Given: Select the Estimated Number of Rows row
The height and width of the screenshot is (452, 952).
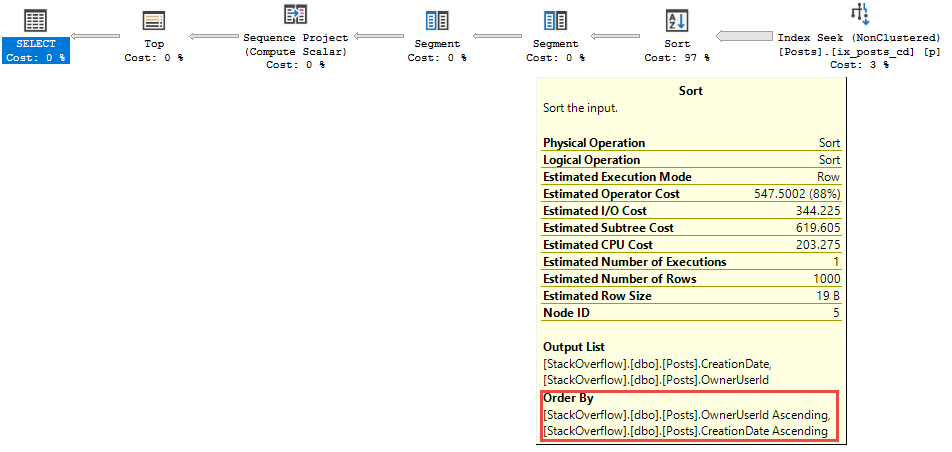Looking at the screenshot, I should [x=691, y=279].
